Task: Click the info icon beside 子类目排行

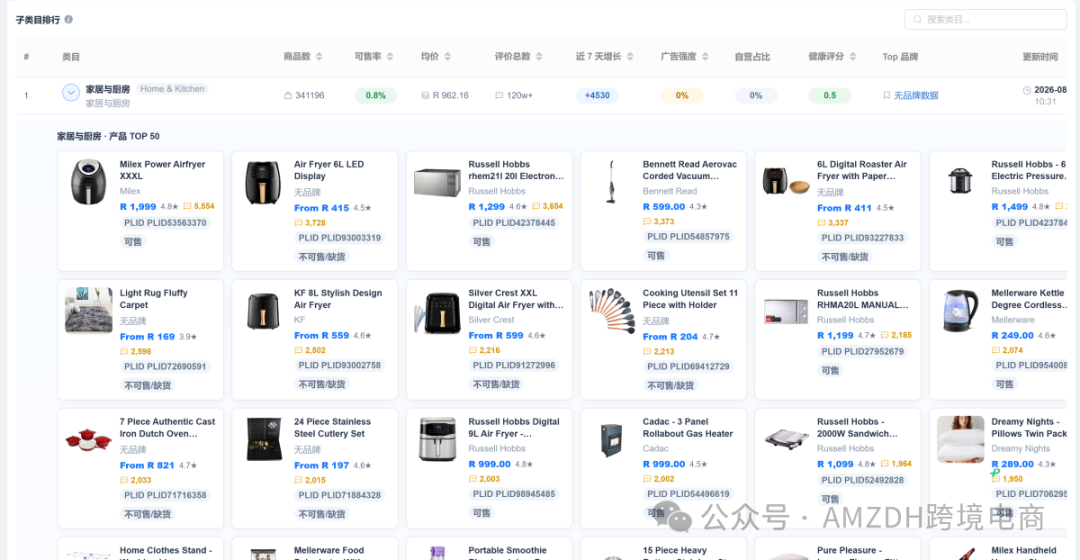Action: coord(68,19)
